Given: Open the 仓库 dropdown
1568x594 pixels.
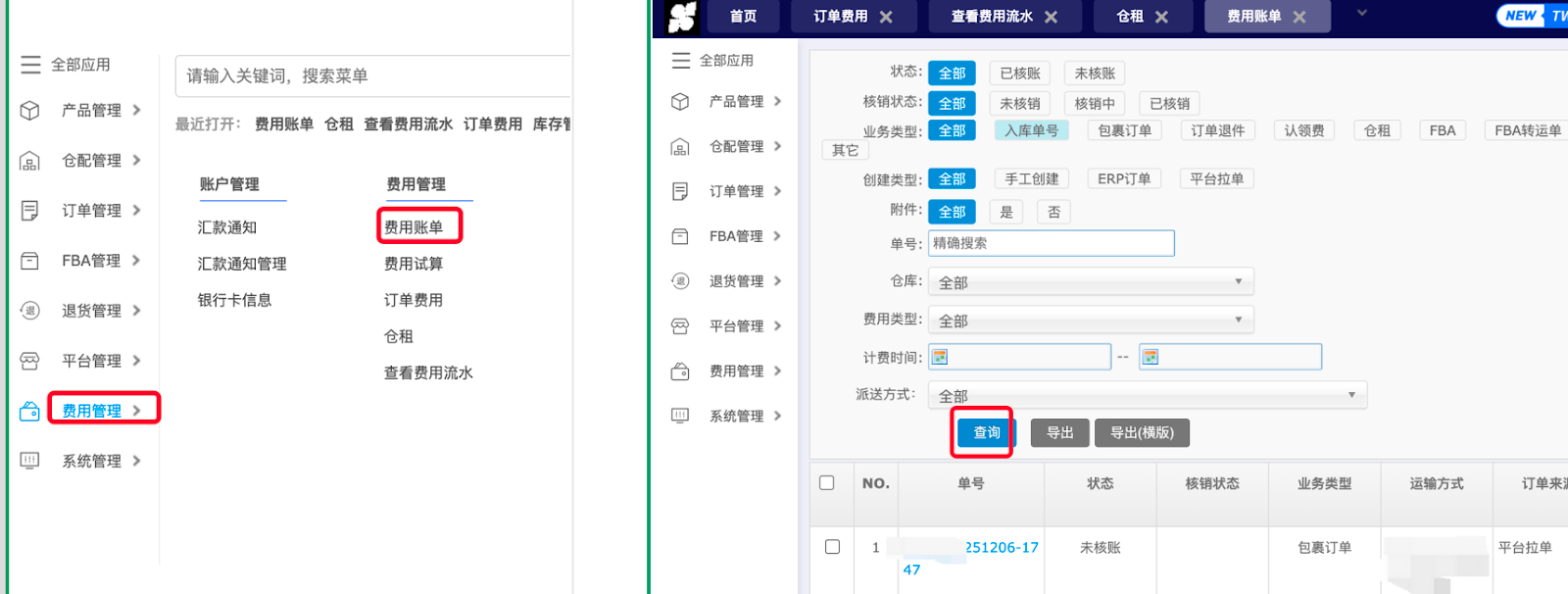Looking at the screenshot, I should tap(1090, 282).
